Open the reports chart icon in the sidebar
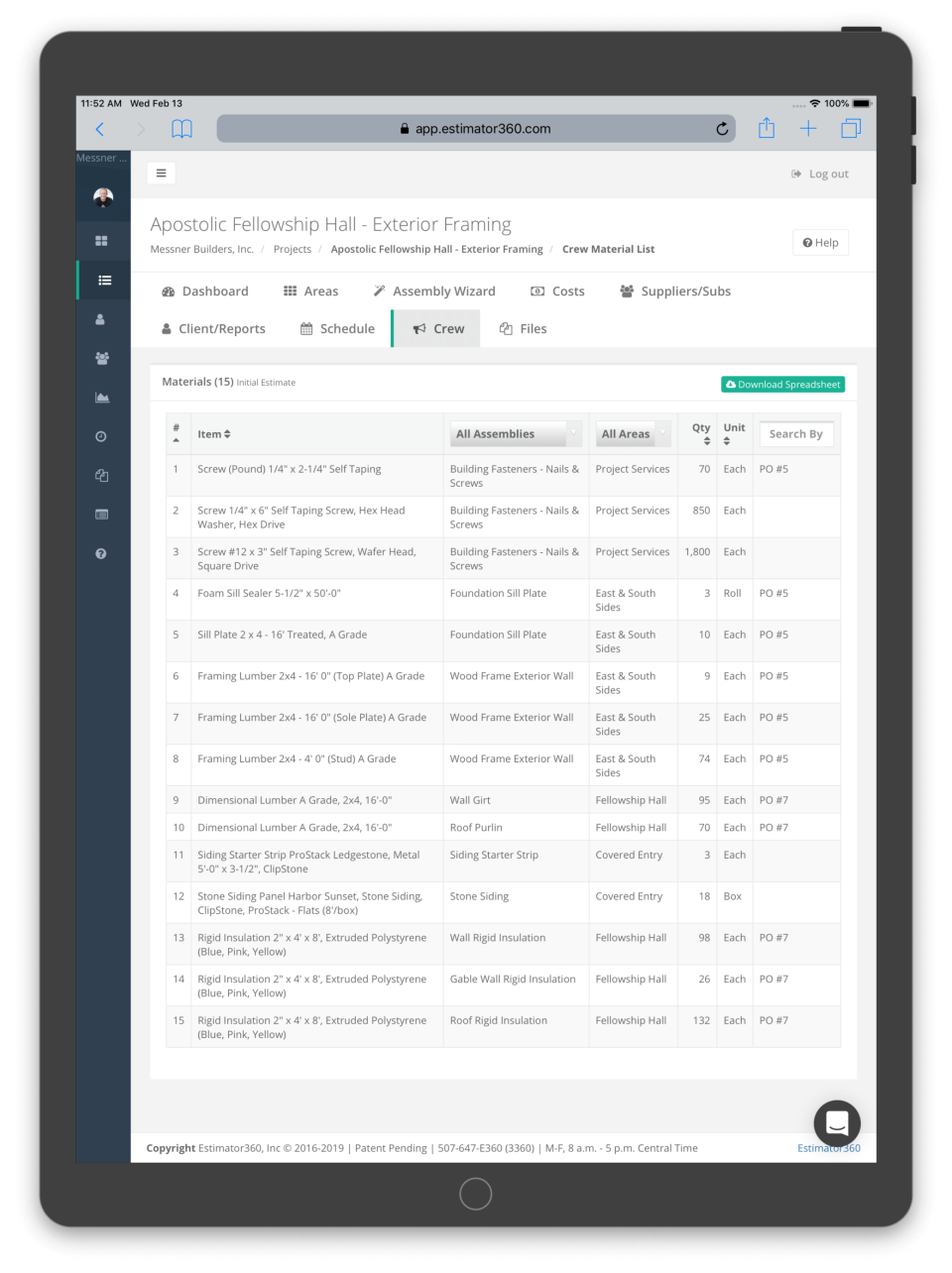The height and width of the screenshot is (1273, 952). tap(102, 397)
